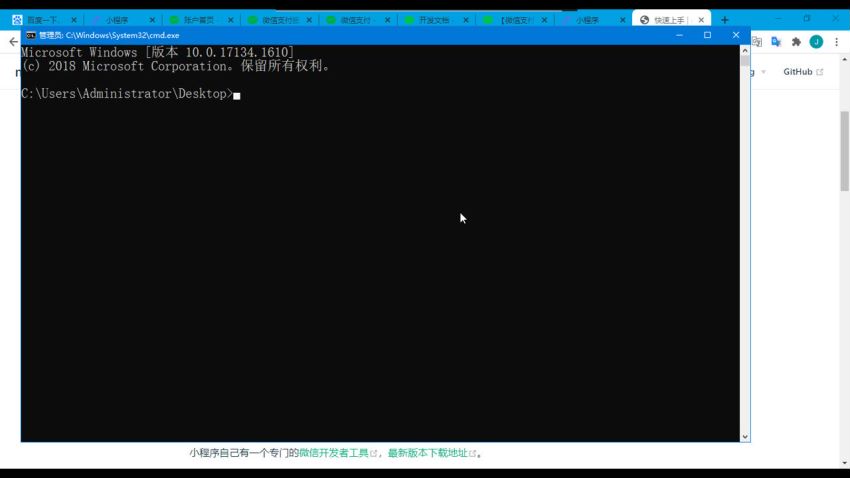Viewport: 850px width, 478px height.
Task: Click the browser back arrow
Action: (13, 42)
